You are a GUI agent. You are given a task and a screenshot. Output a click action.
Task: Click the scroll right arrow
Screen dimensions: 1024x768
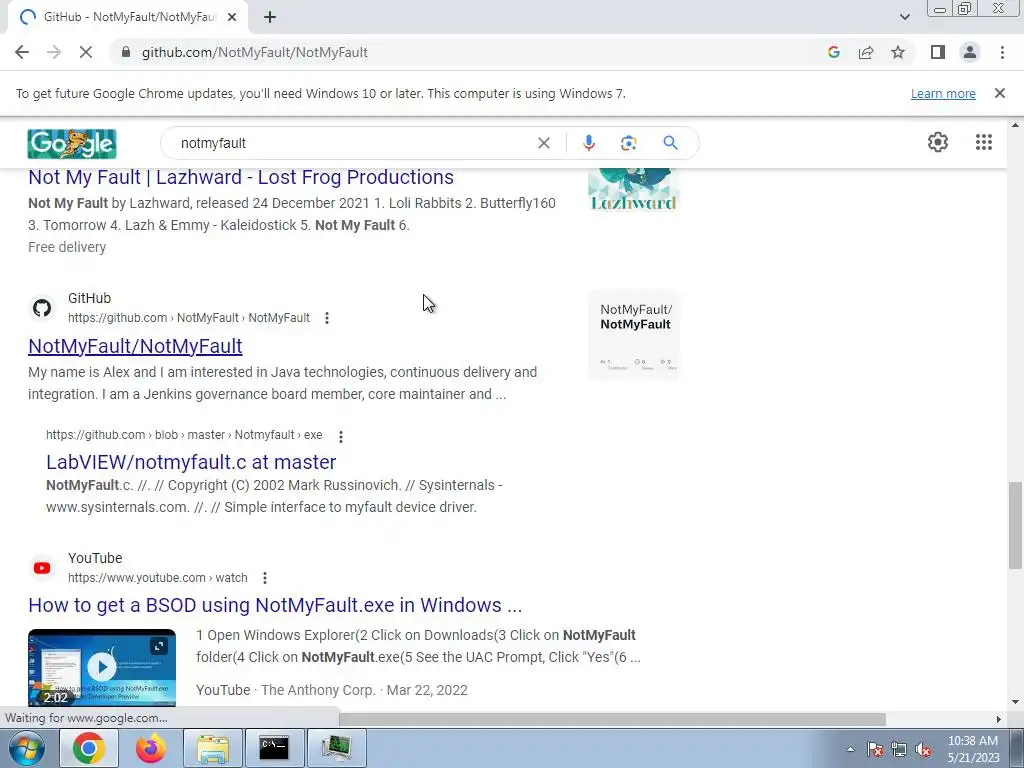click(998, 719)
